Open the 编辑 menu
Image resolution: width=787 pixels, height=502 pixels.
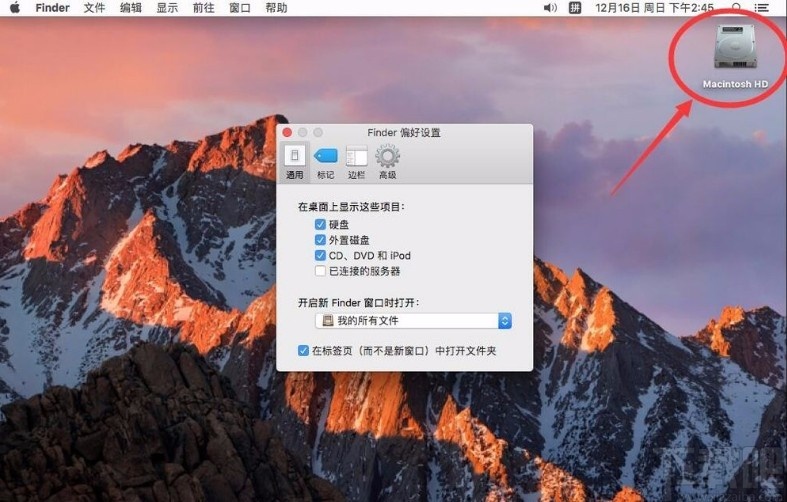point(130,8)
